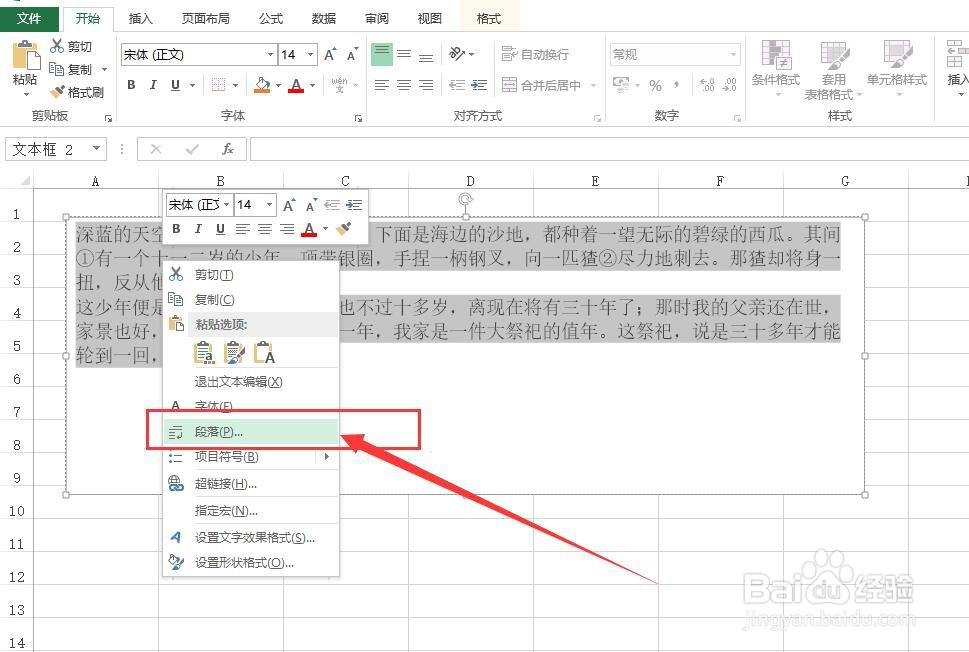Increase indent in the ribbon alignment group
The height and width of the screenshot is (652, 969).
coord(479,85)
